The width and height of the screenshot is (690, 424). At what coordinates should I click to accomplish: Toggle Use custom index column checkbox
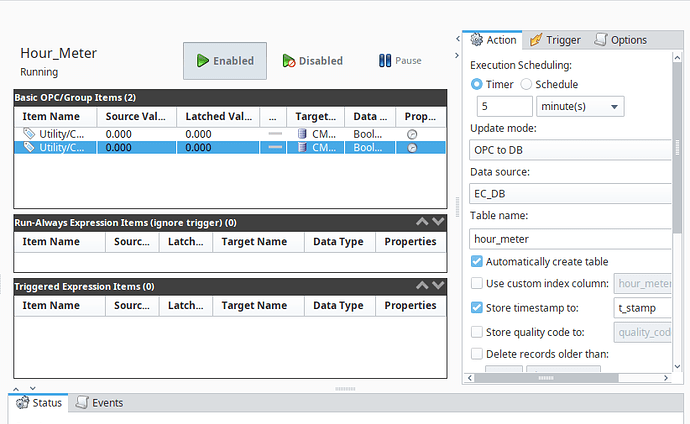477,283
